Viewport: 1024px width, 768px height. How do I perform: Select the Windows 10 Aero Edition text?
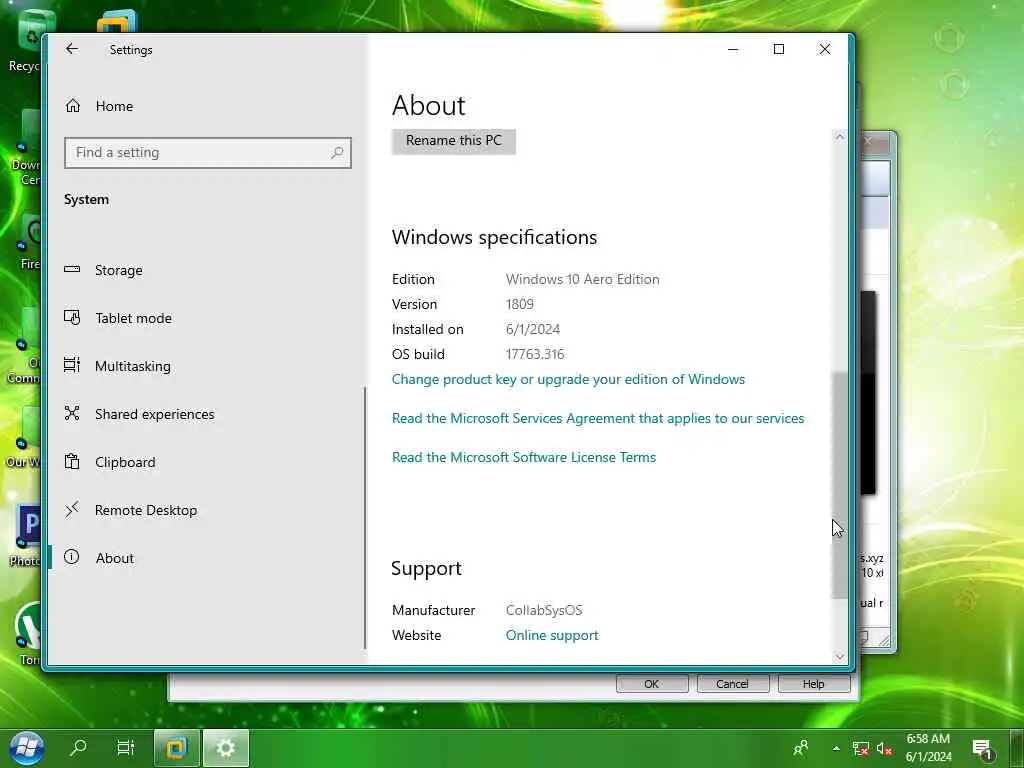[583, 280]
